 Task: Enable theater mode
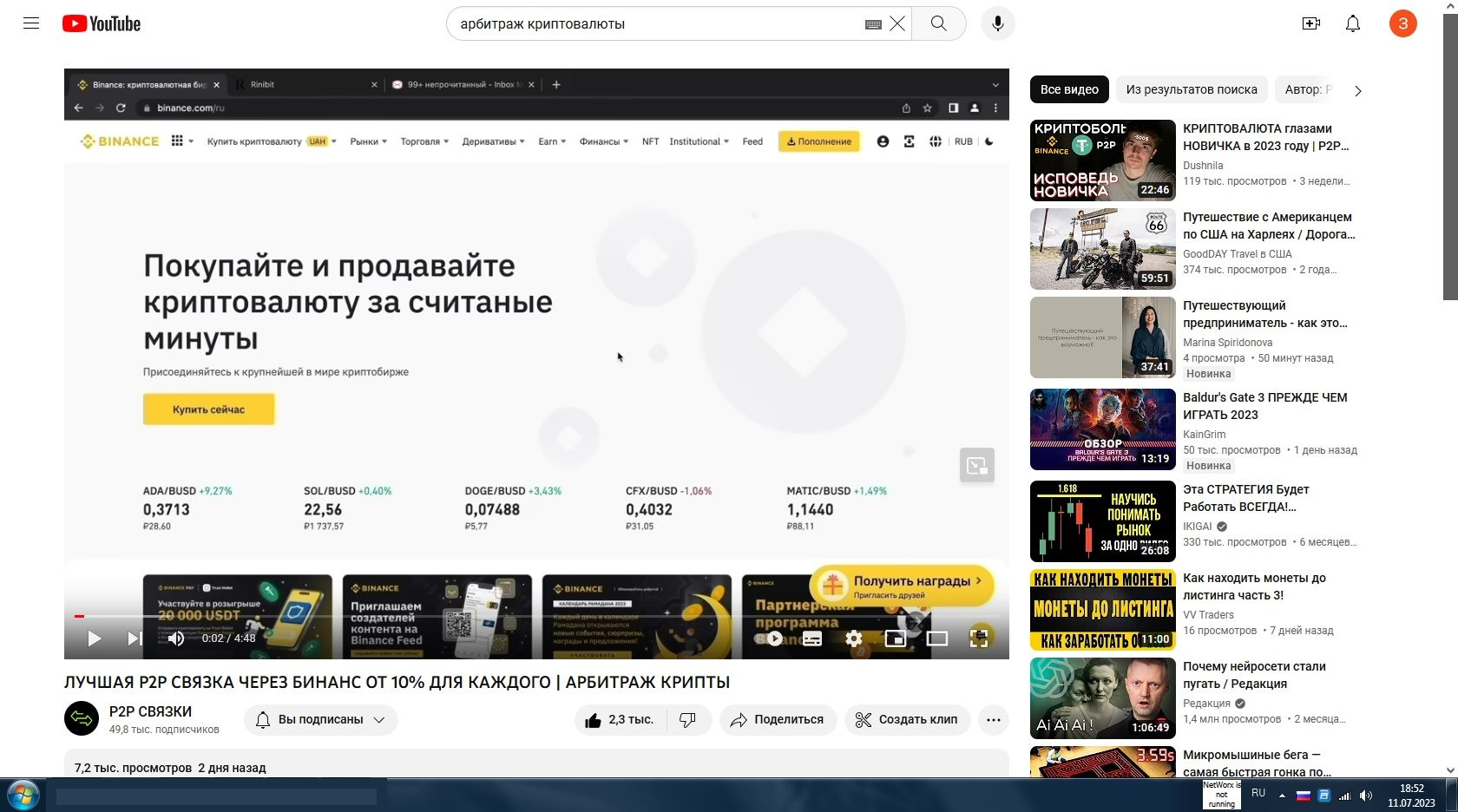[x=937, y=638]
